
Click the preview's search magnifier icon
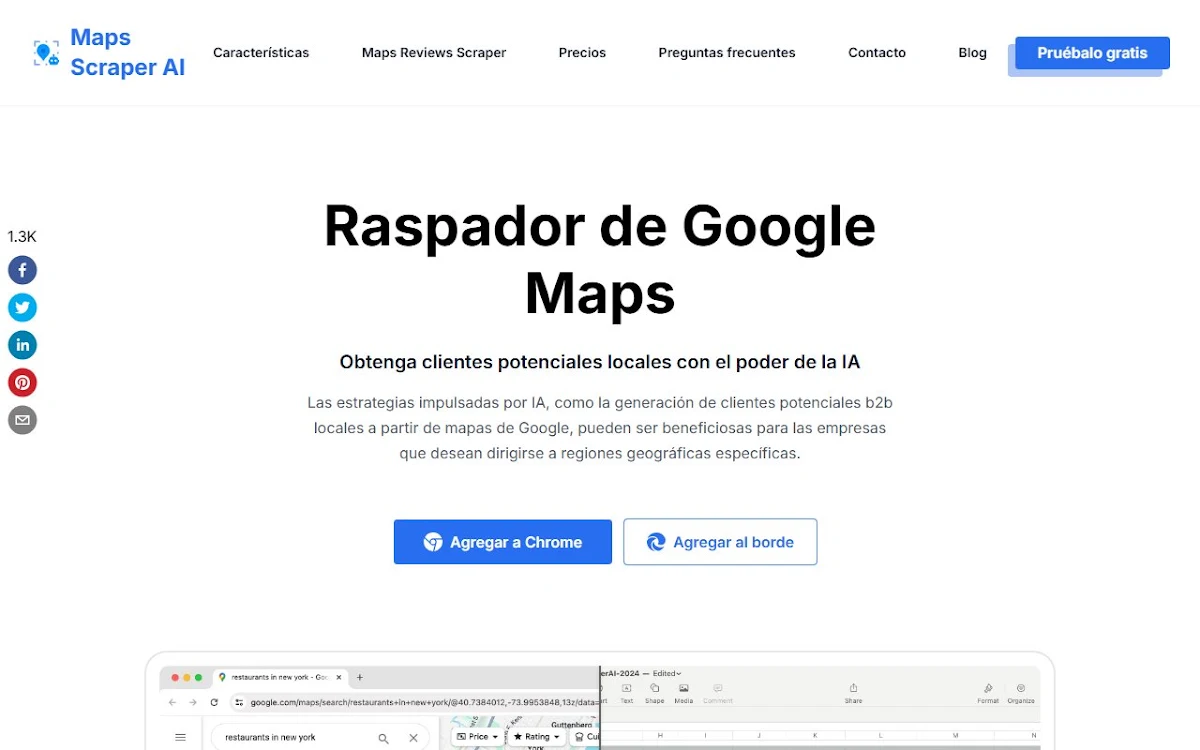383,738
